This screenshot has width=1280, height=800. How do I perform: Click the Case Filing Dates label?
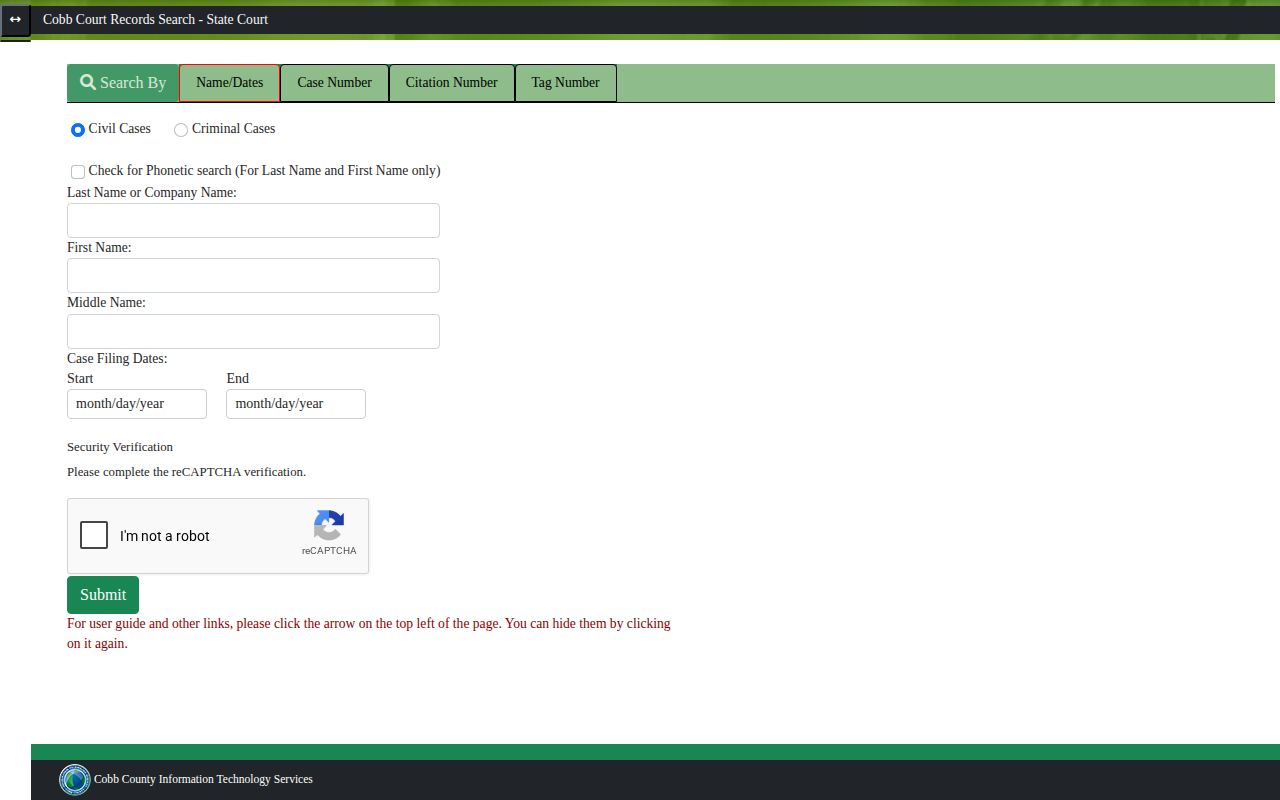point(117,358)
